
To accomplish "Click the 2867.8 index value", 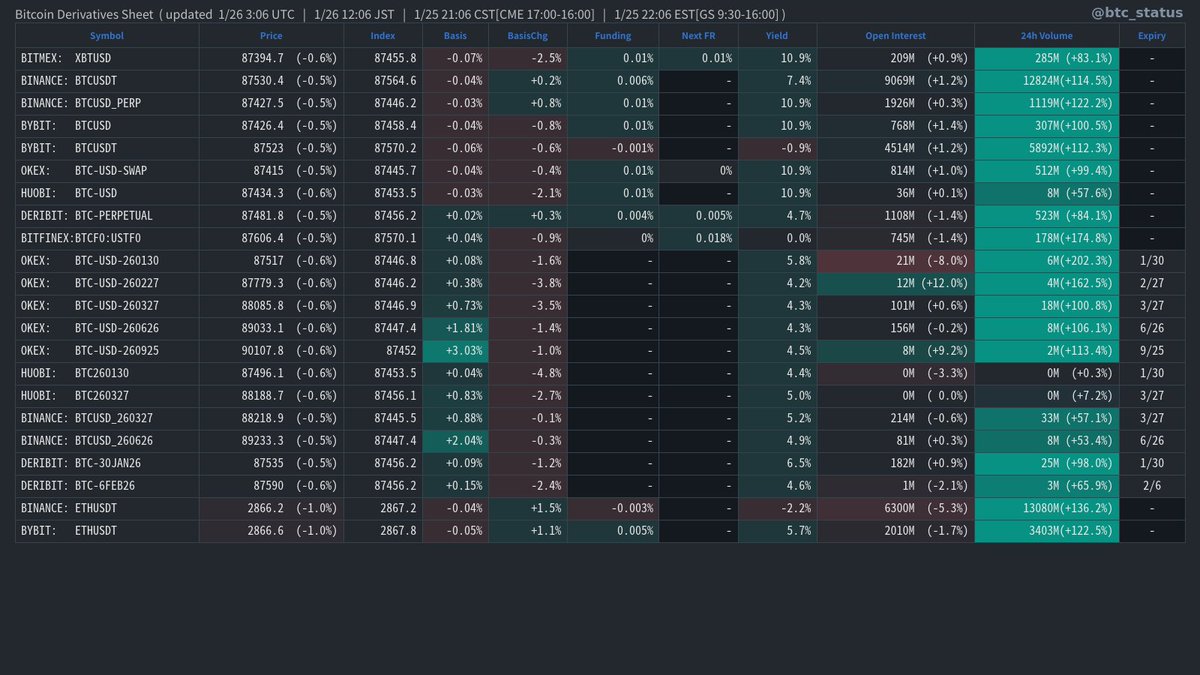I will (398, 529).
